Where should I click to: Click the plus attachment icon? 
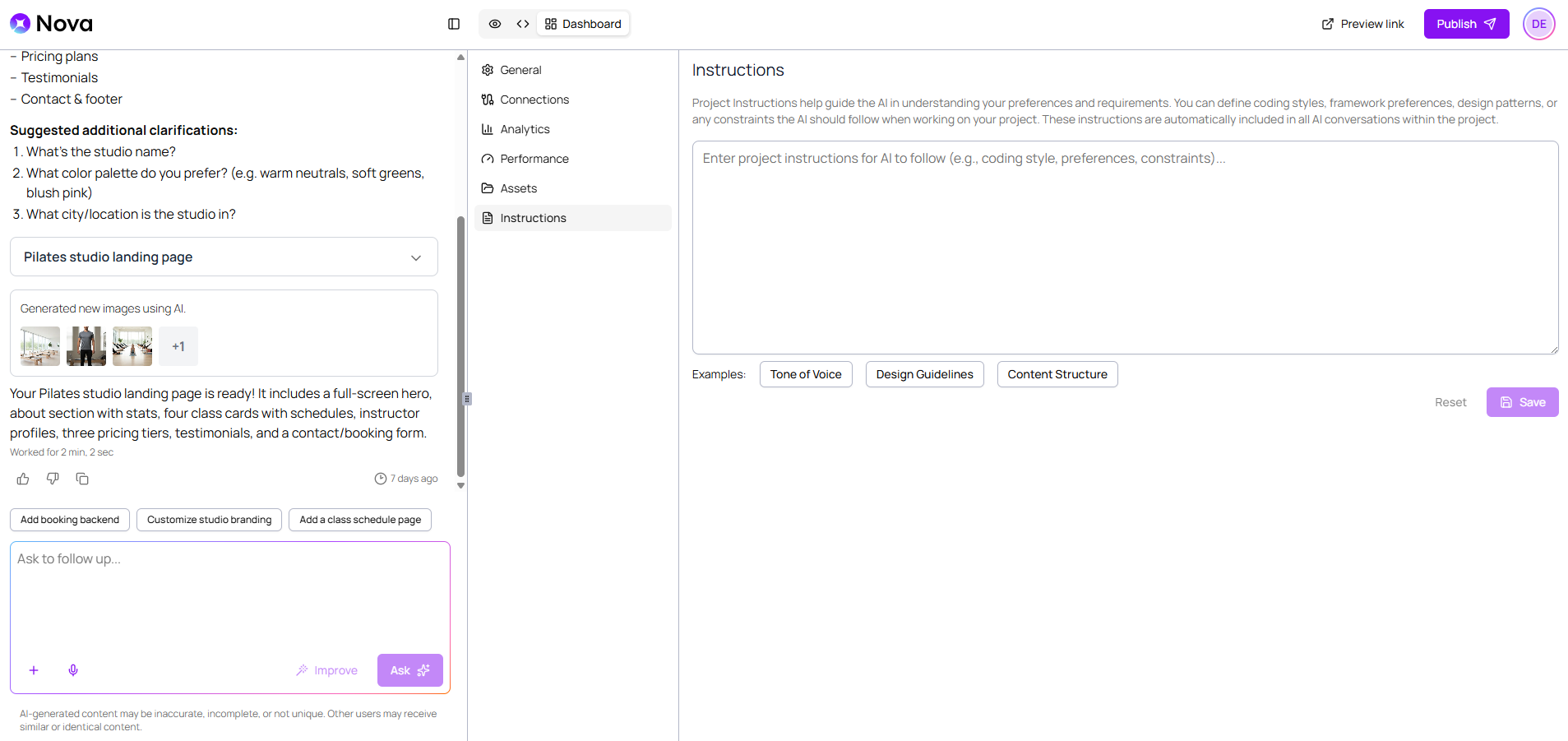[34, 670]
